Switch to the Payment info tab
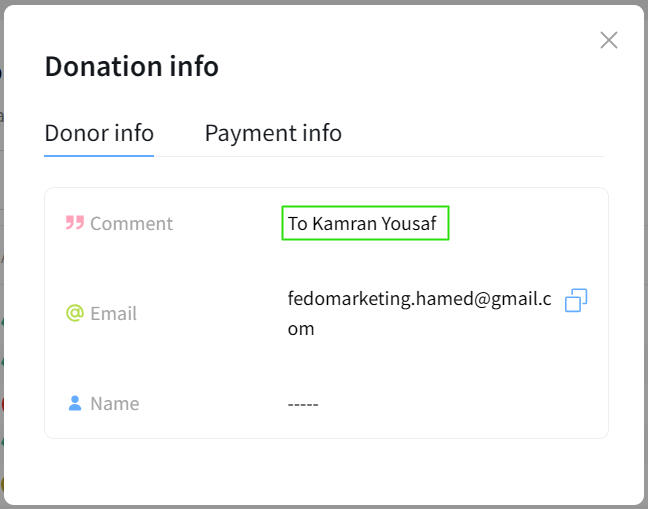 point(273,133)
